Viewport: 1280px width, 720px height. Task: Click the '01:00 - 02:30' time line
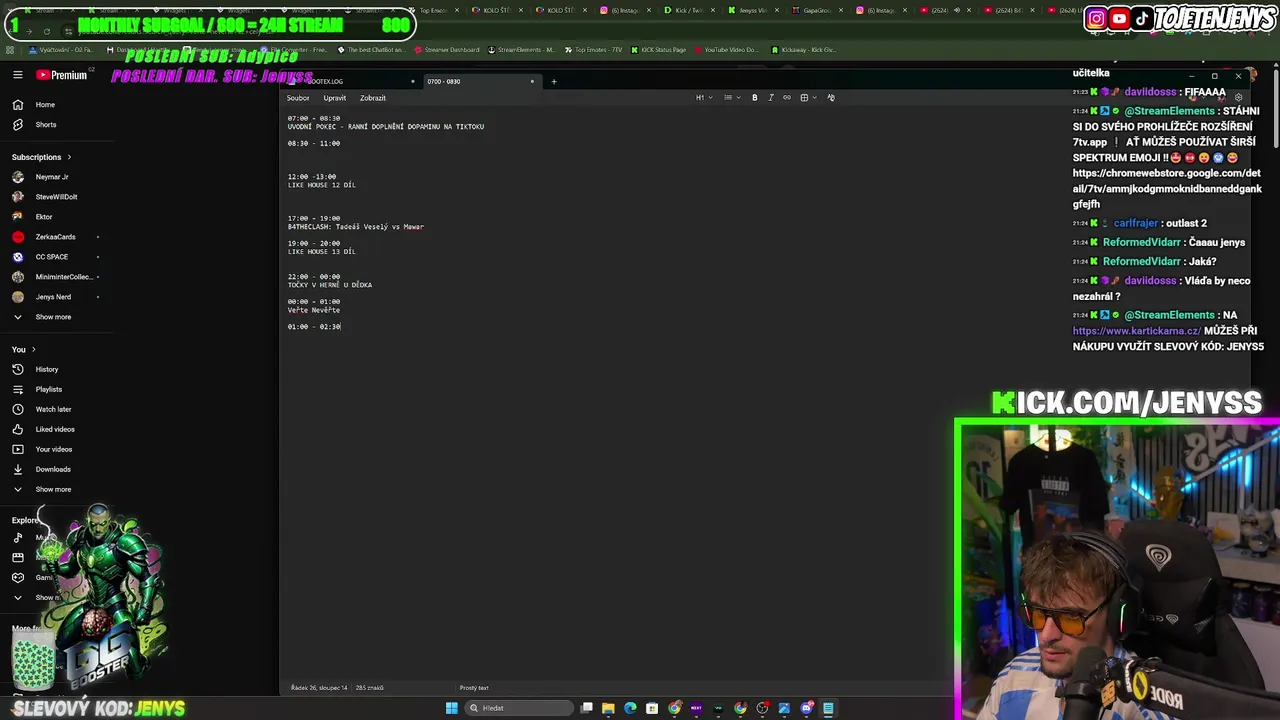tap(314, 327)
